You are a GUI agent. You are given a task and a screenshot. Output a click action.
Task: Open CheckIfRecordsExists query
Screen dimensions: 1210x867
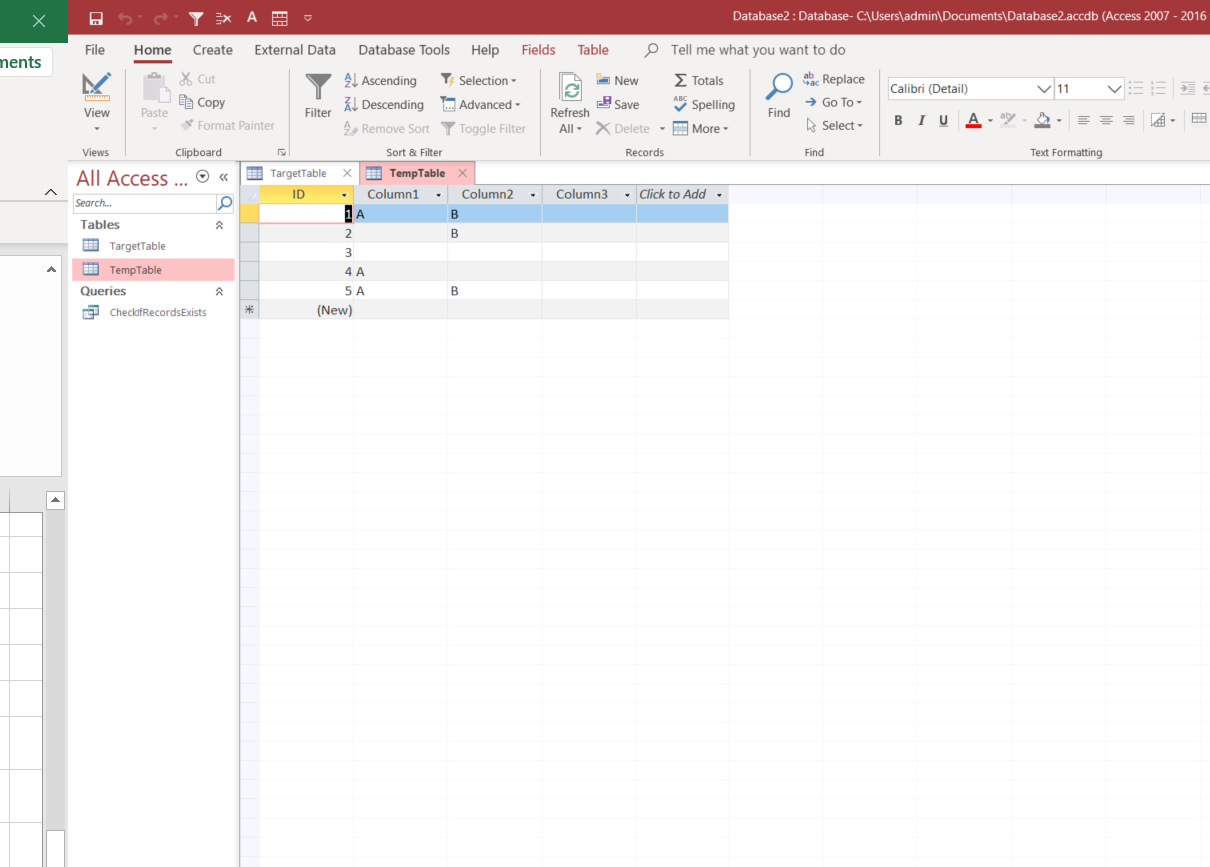tap(153, 312)
